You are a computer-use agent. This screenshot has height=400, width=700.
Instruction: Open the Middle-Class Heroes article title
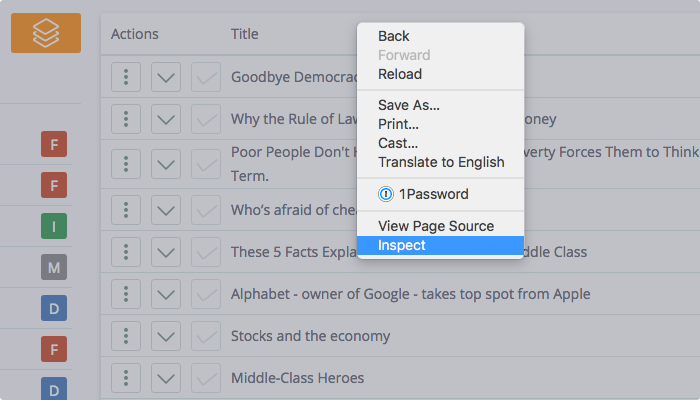(x=297, y=378)
